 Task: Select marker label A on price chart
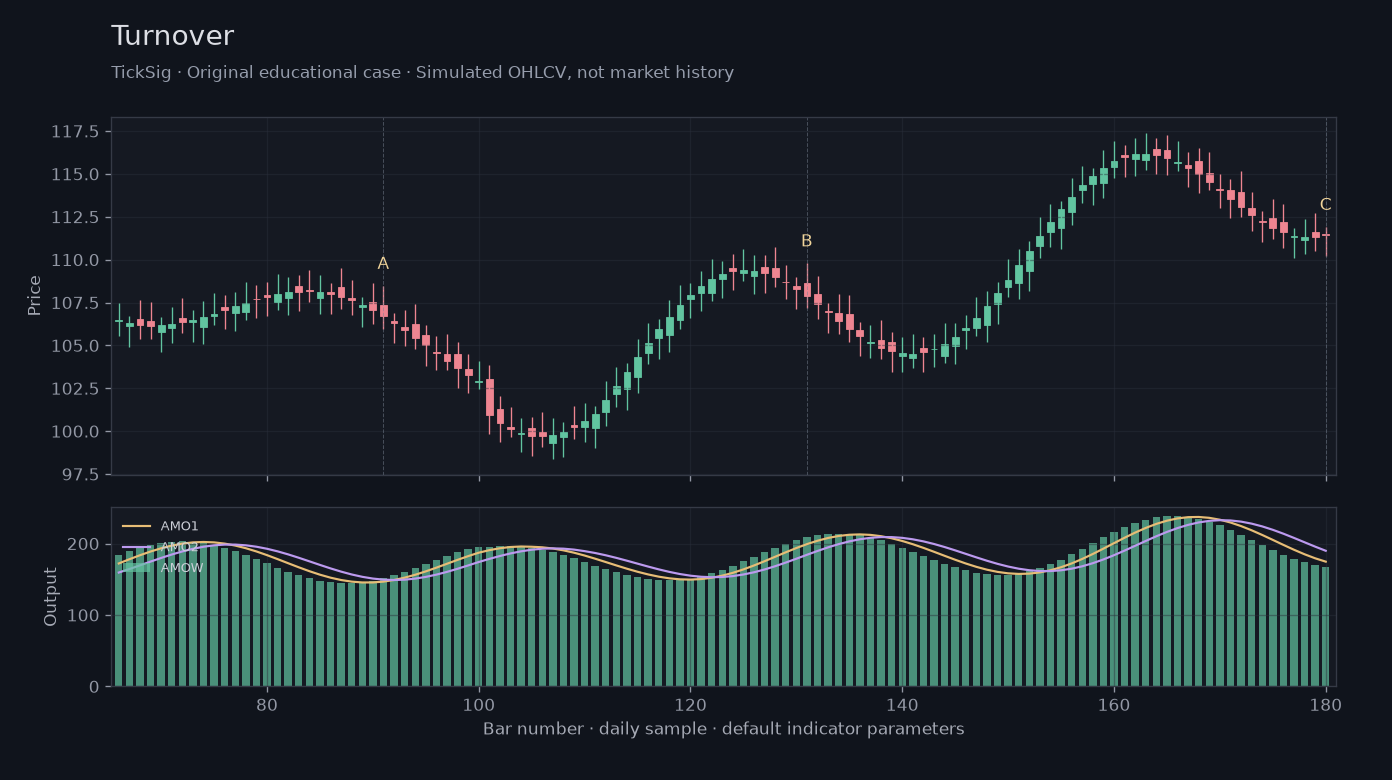pyautogui.click(x=383, y=264)
